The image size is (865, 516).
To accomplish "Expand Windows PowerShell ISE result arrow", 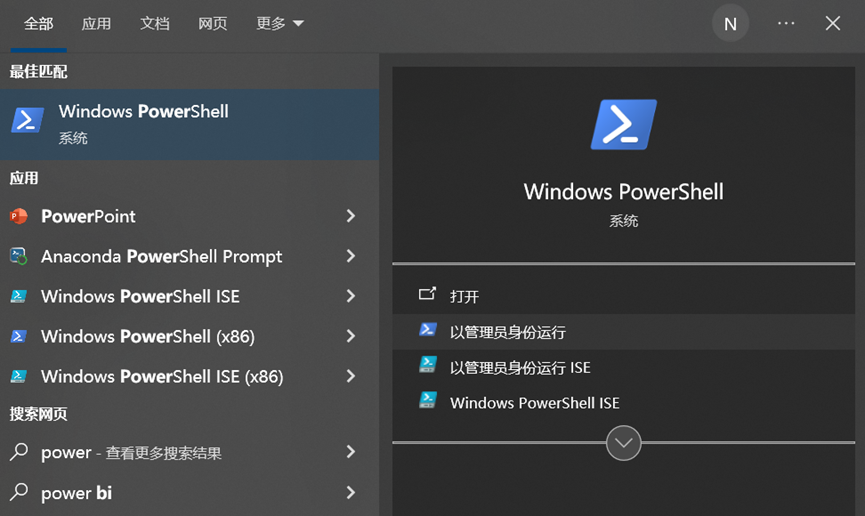I will (x=351, y=296).
